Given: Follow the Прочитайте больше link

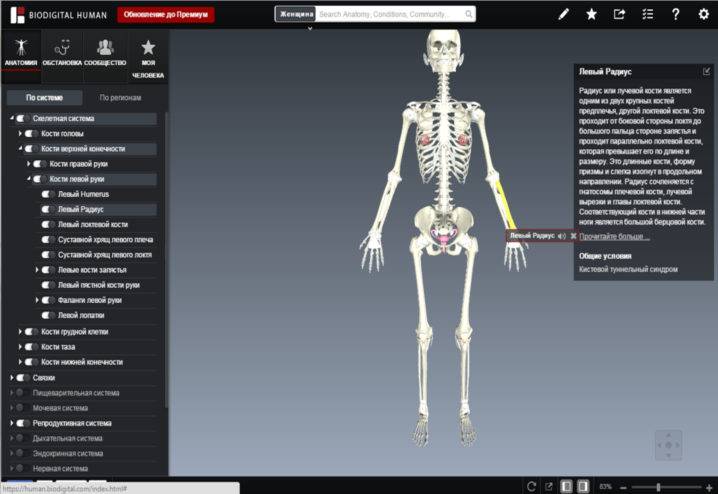Looking at the screenshot, I should pyautogui.click(x=614, y=237).
